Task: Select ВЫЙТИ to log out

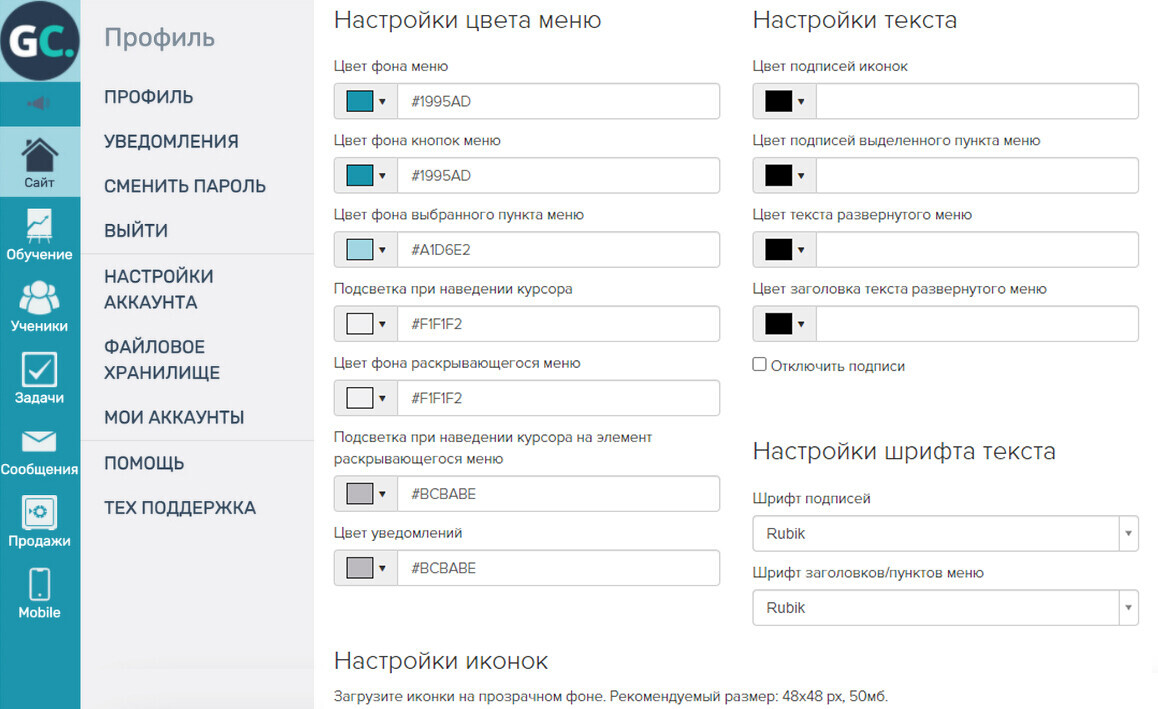Action: click(x=136, y=230)
